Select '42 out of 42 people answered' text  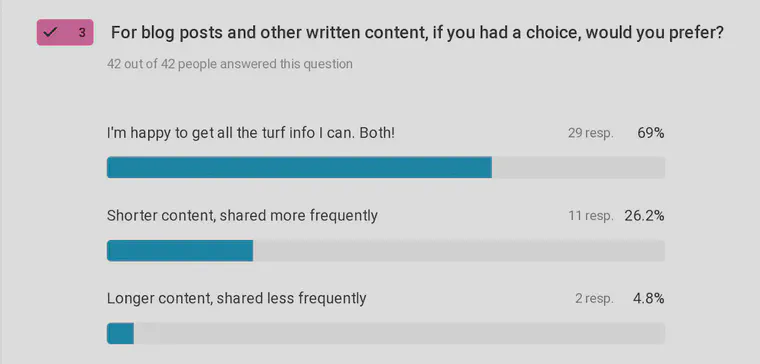pos(230,63)
